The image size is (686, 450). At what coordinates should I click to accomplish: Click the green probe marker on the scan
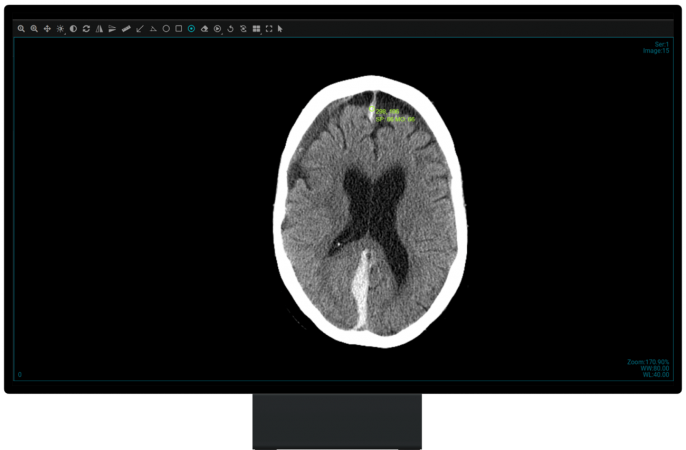[x=372, y=110]
